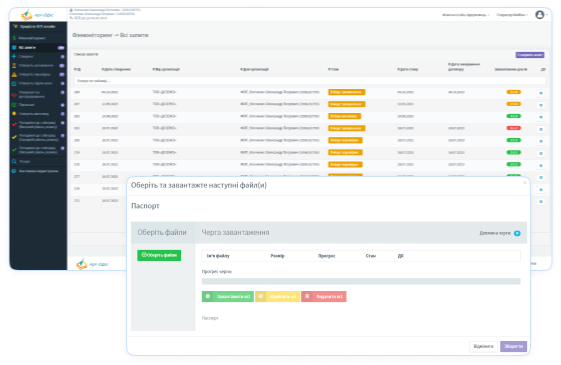
Task: Focus the table search input field
Action: click(x=310, y=81)
